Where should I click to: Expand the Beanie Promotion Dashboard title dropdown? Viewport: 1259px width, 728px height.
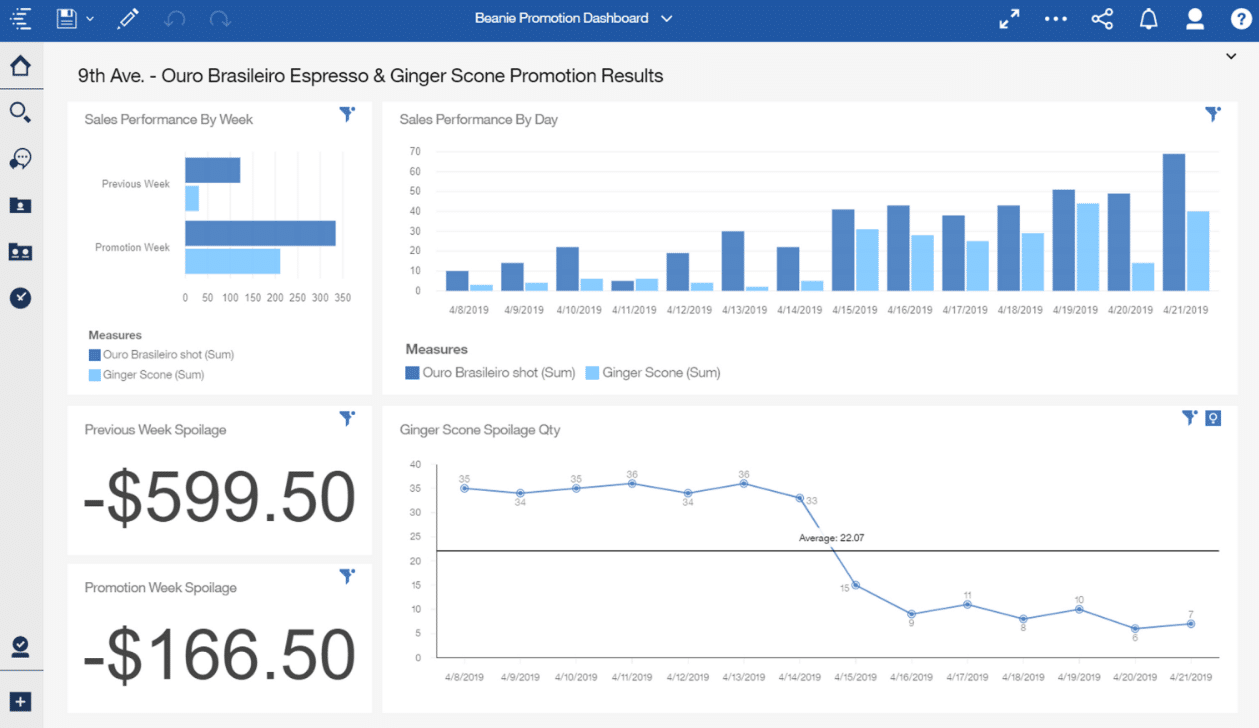tap(667, 19)
